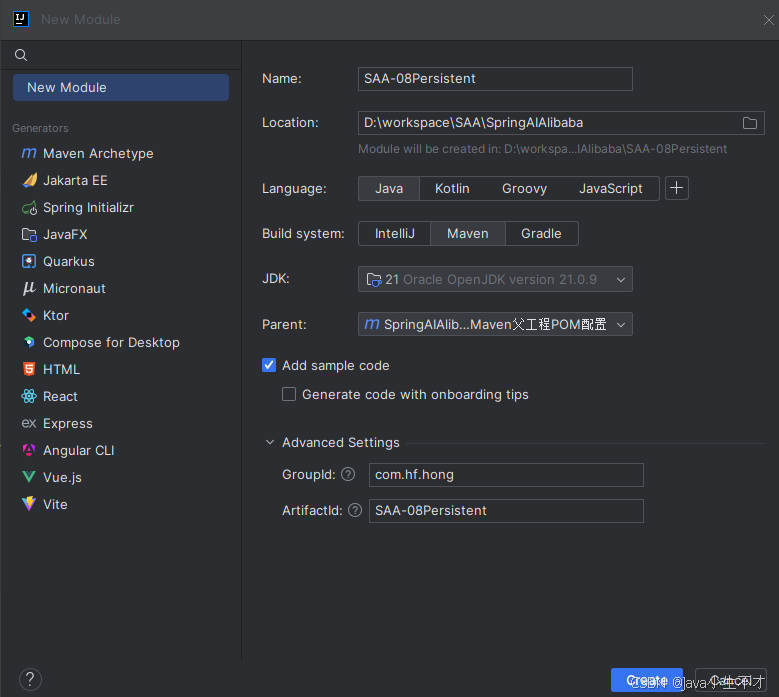Select IntelliJ build system
Image resolution: width=779 pixels, height=697 pixels.
pyautogui.click(x=394, y=233)
